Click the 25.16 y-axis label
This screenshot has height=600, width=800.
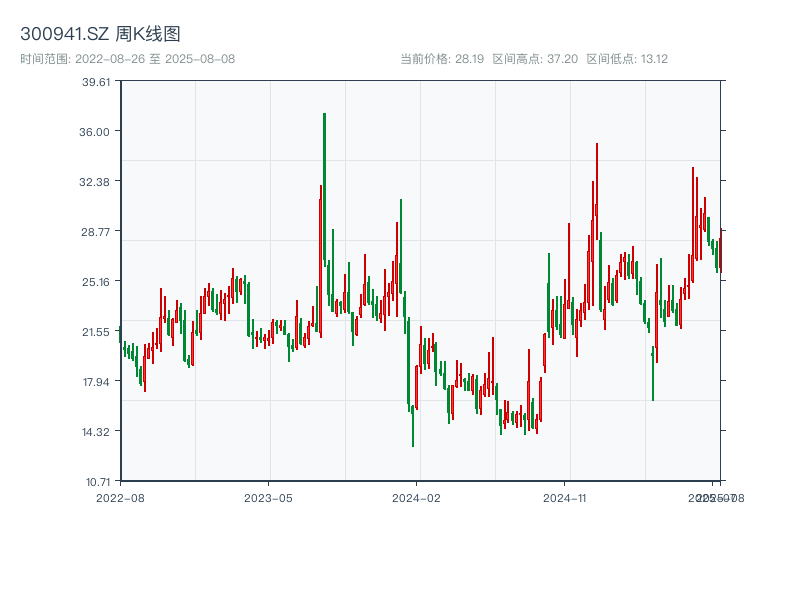coord(96,282)
